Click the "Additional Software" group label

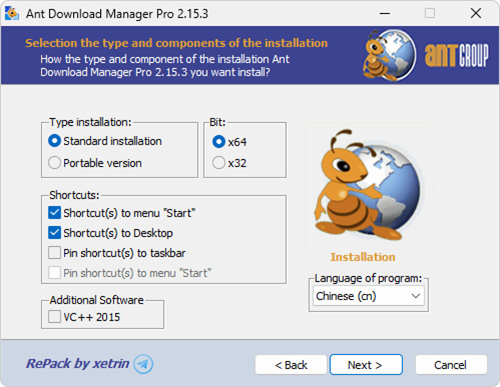(97, 300)
